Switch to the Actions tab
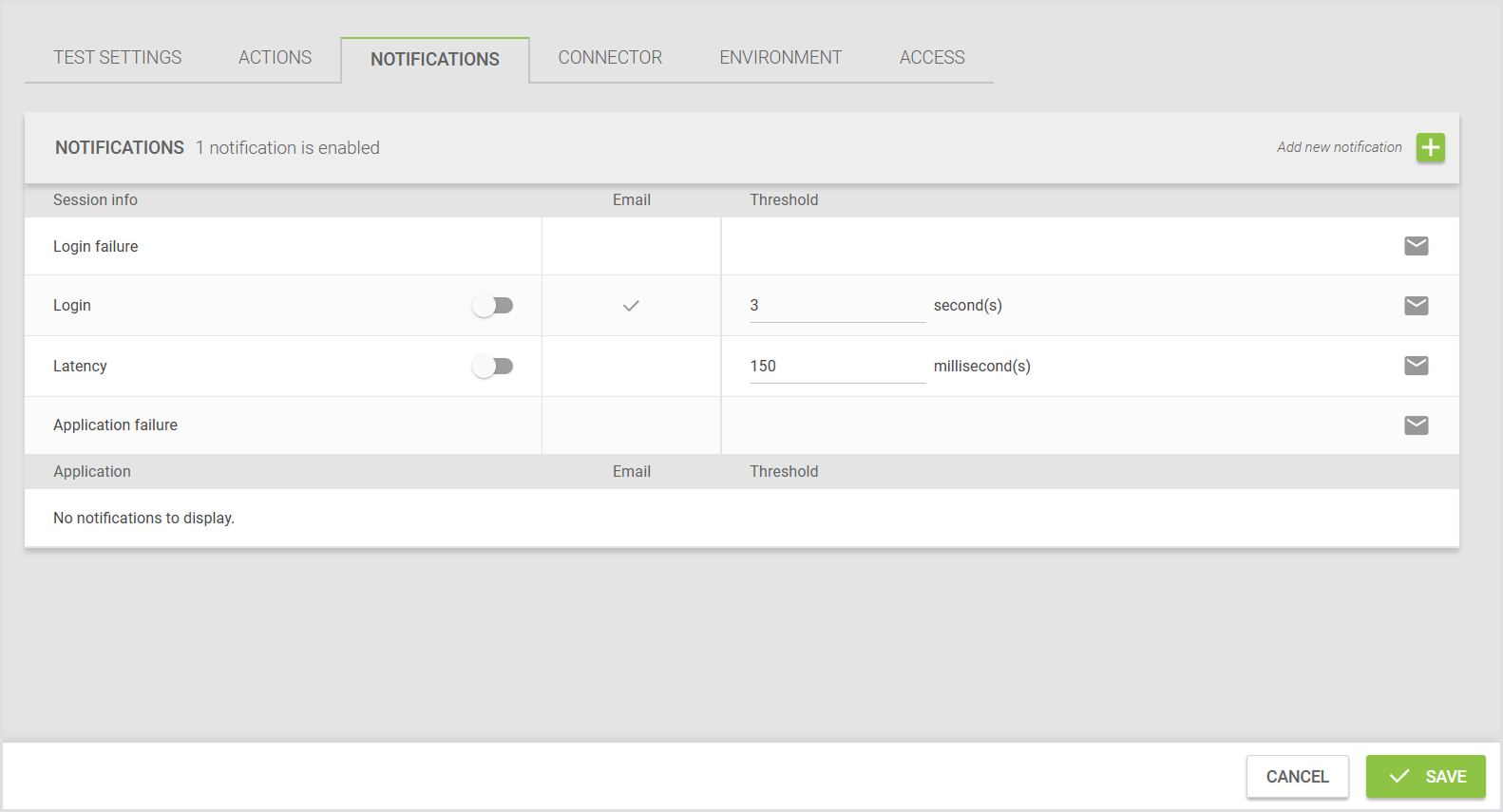1503x812 pixels. pos(275,58)
